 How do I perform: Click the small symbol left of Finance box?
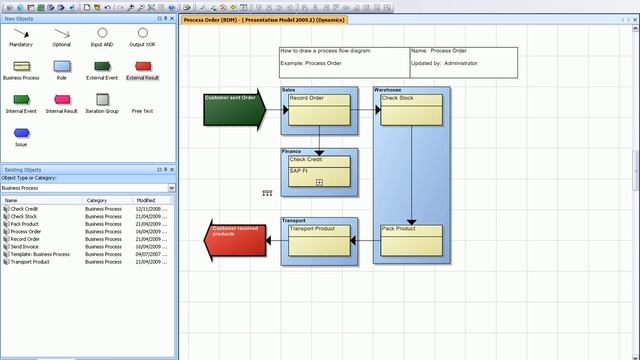[267, 193]
